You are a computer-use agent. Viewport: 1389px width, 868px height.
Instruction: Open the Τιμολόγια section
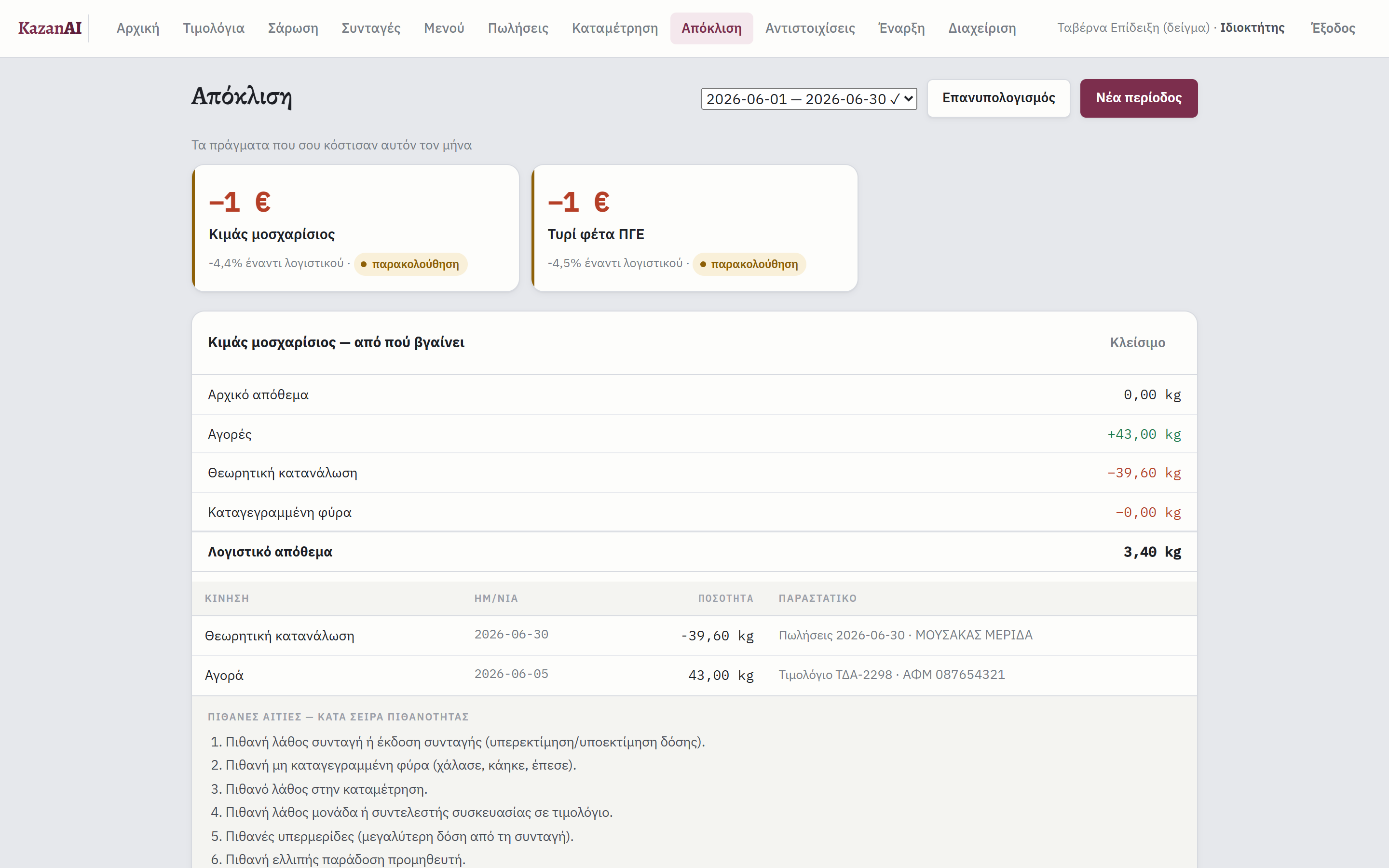pos(214,28)
